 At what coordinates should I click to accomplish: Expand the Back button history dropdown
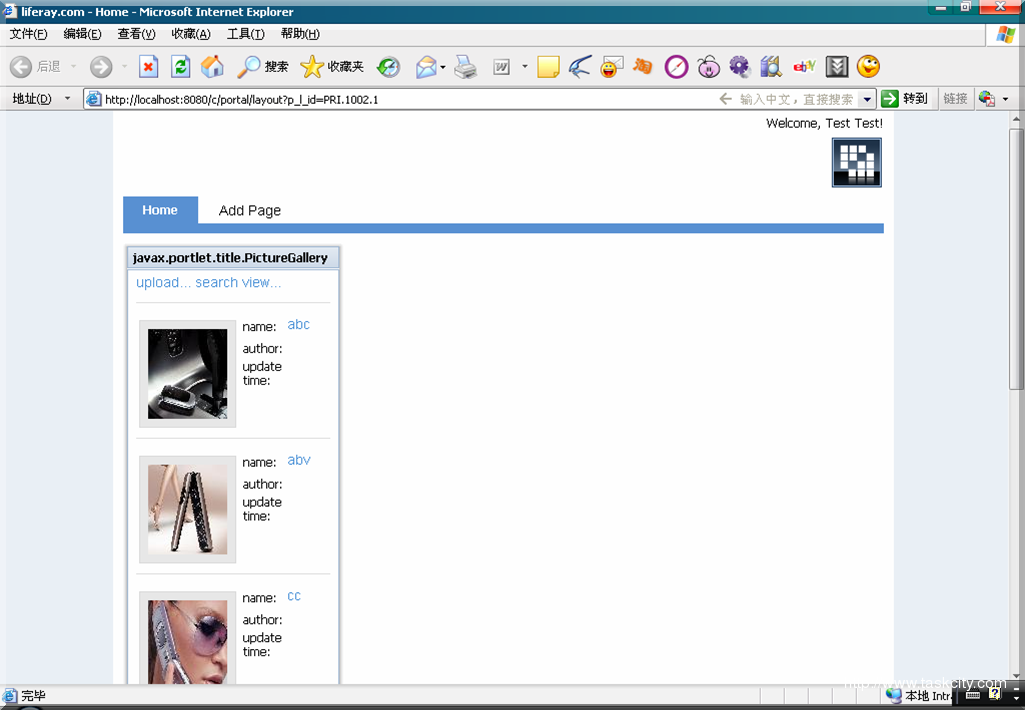tap(73, 67)
